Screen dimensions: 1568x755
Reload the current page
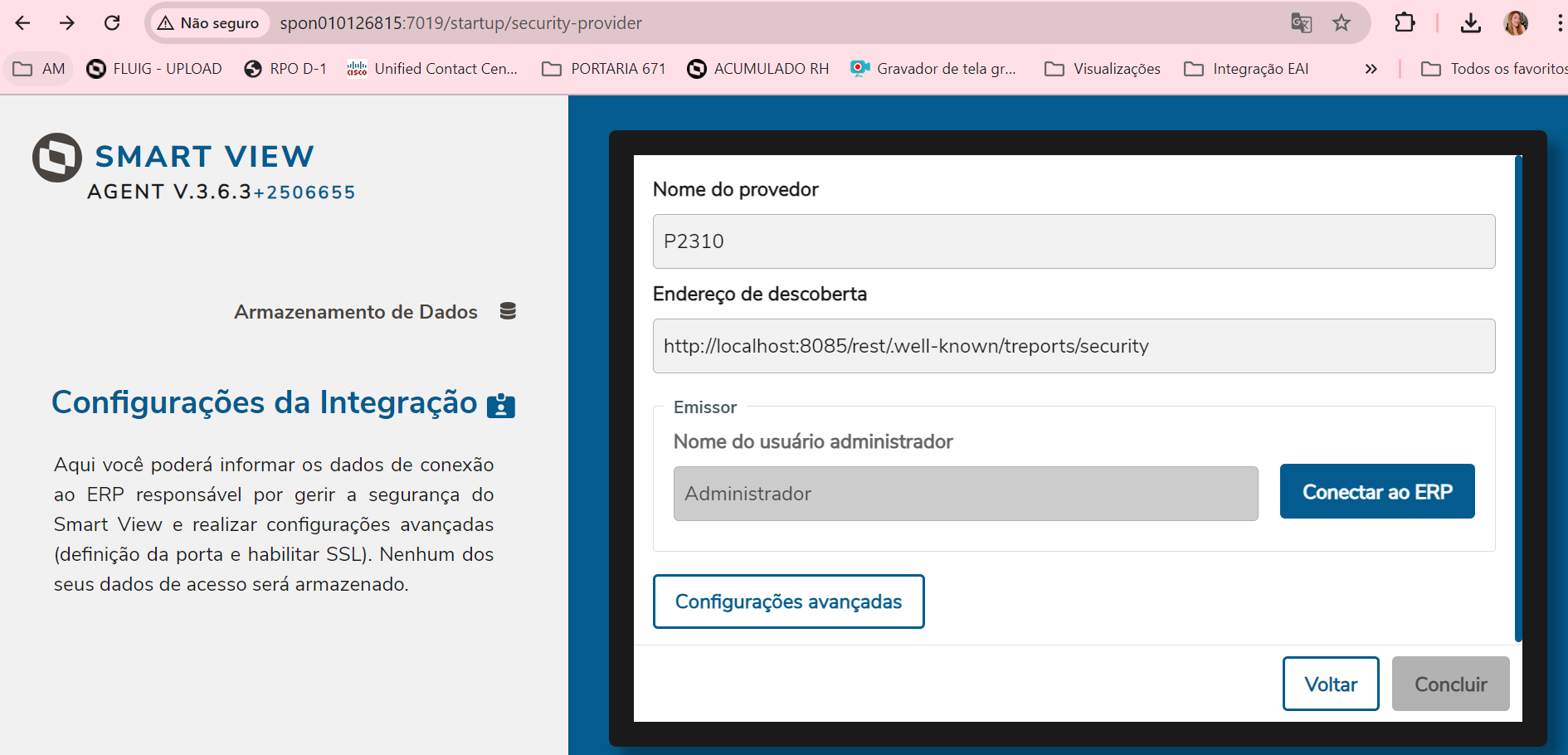click(x=112, y=23)
